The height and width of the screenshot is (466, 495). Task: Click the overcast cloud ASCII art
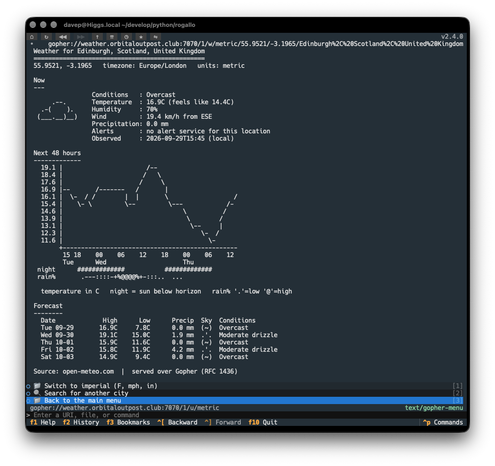click(x=57, y=109)
